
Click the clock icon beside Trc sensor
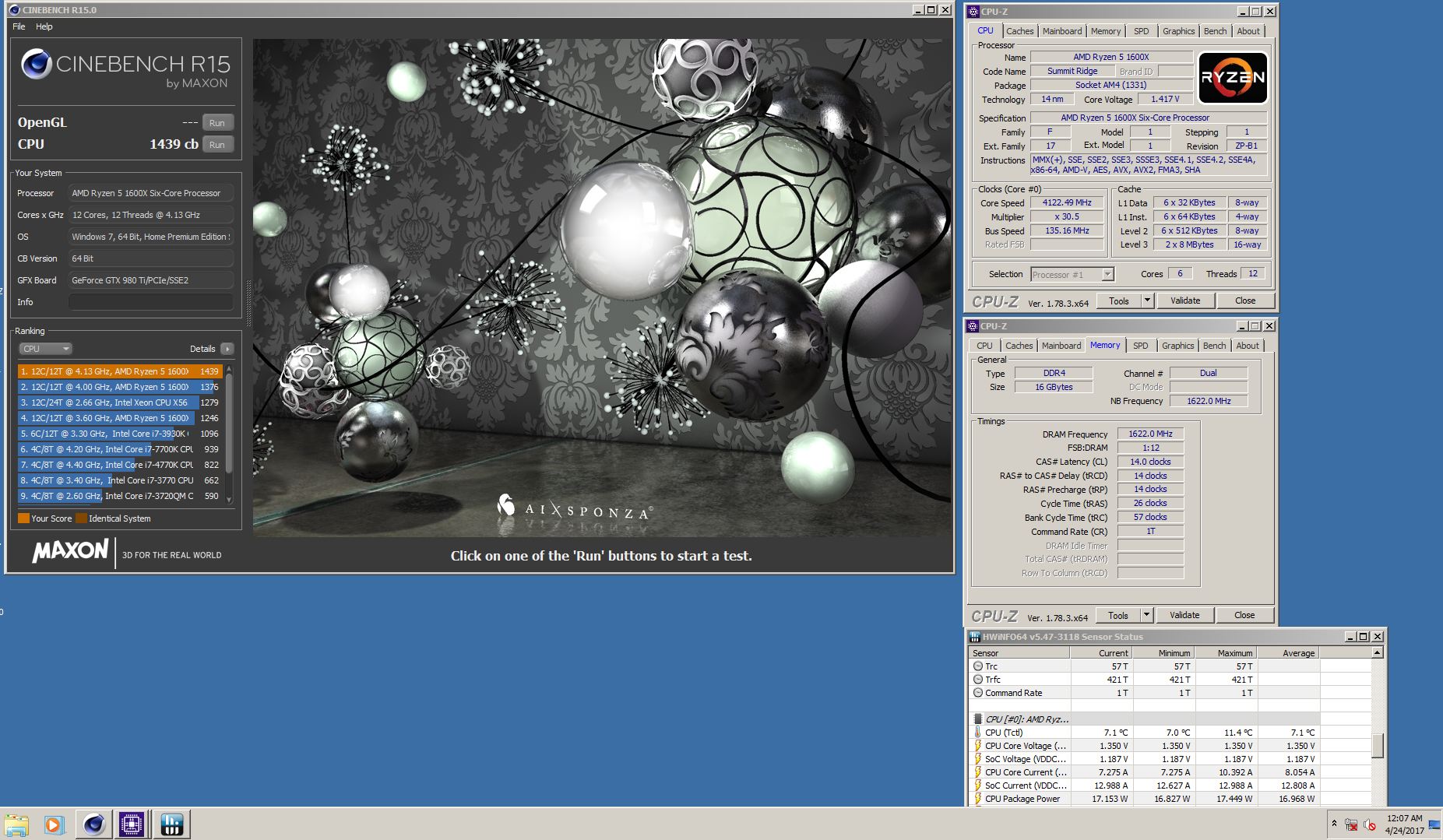978,666
